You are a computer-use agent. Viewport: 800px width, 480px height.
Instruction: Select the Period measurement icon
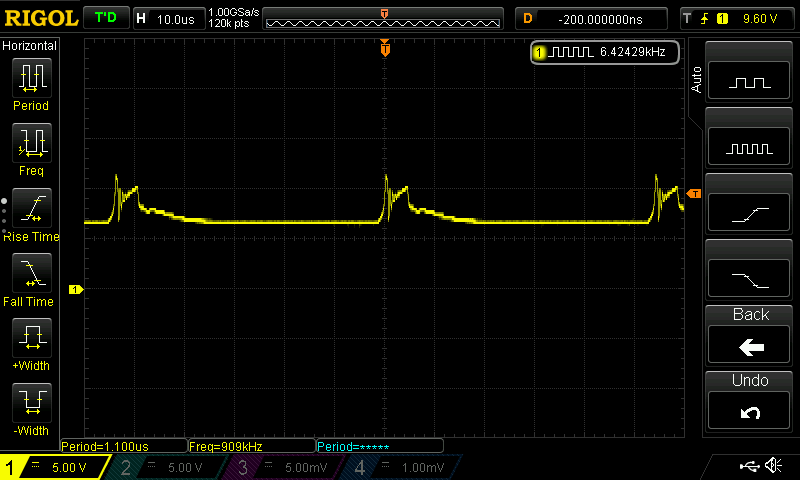point(32,78)
